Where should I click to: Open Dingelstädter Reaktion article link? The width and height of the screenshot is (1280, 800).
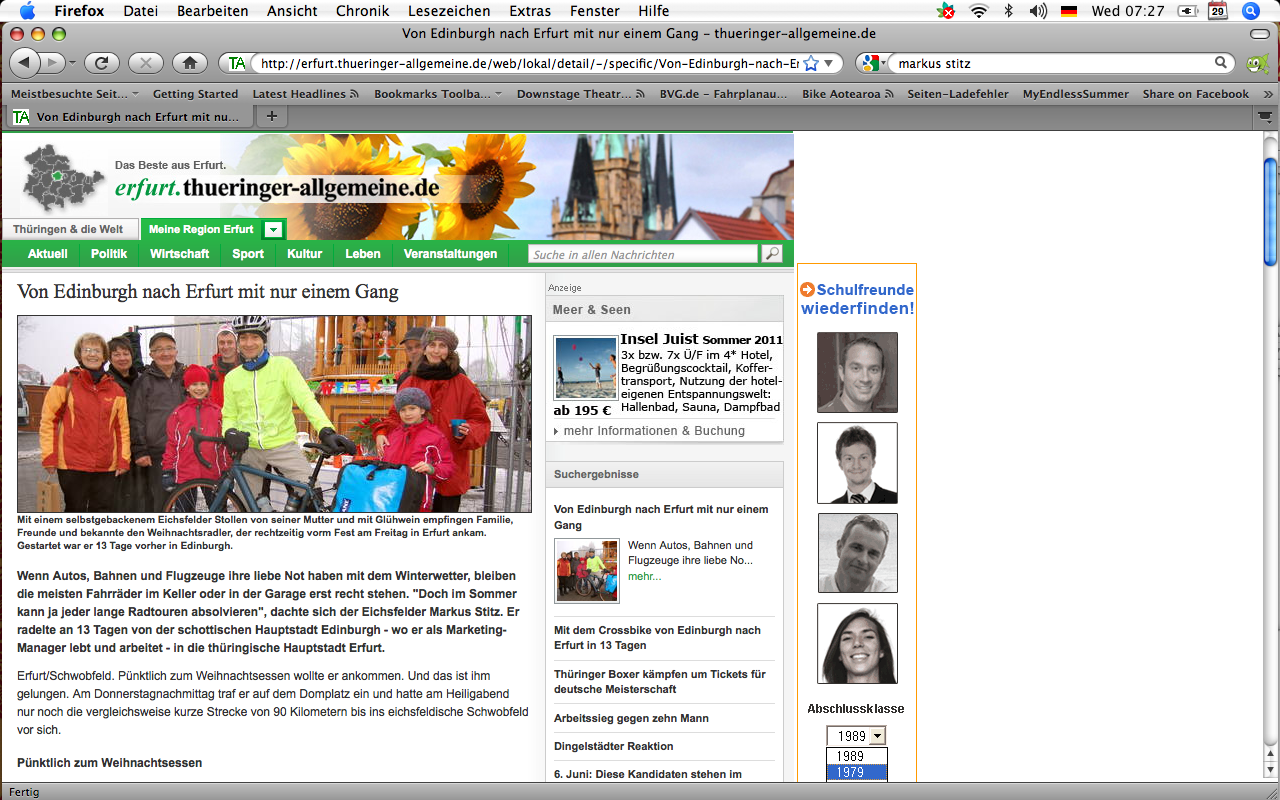pos(614,746)
